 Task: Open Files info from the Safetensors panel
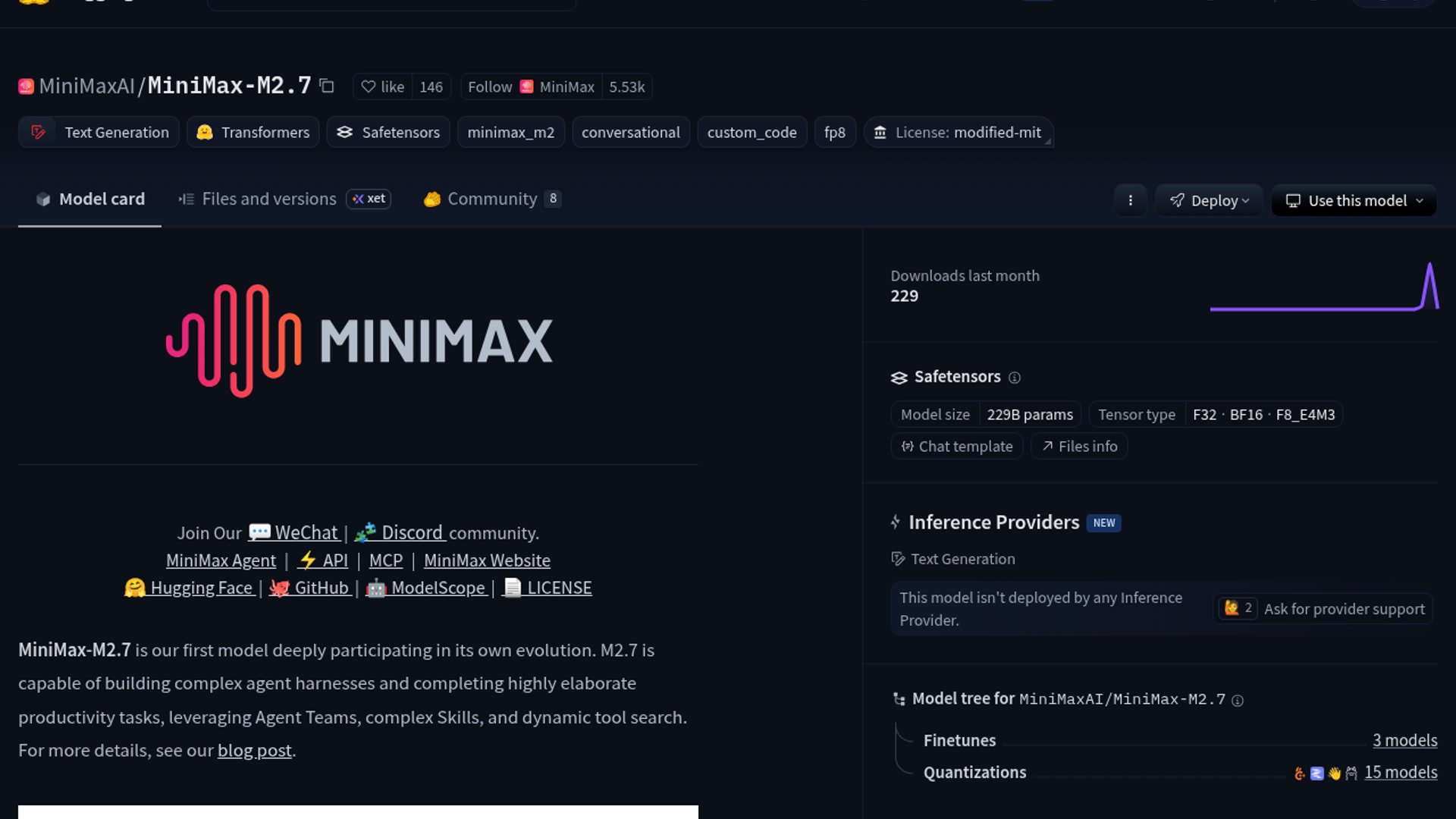point(1079,446)
